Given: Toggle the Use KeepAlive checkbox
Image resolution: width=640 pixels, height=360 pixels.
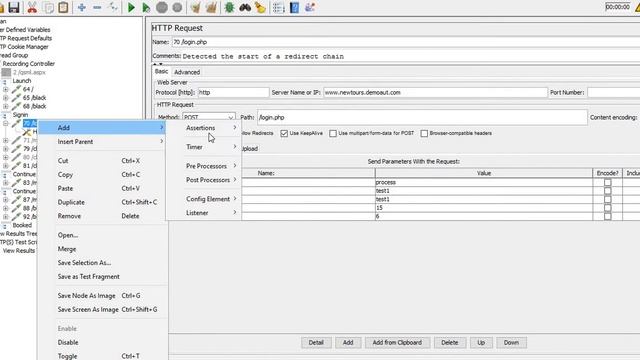Looking at the screenshot, I should pyautogui.click(x=284, y=133).
